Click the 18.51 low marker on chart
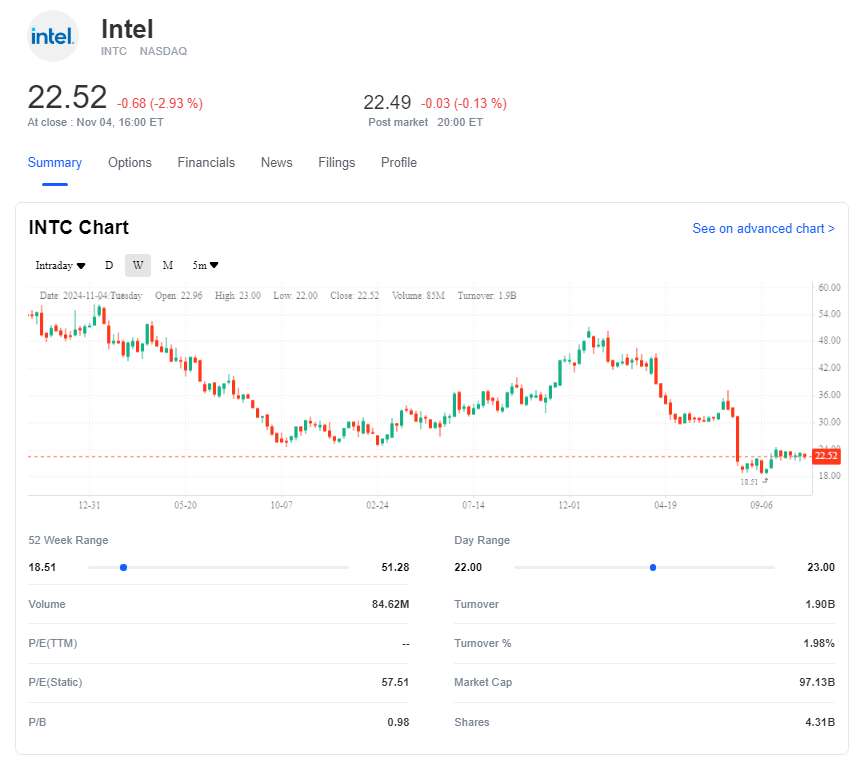864x772 pixels. click(x=749, y=481)
